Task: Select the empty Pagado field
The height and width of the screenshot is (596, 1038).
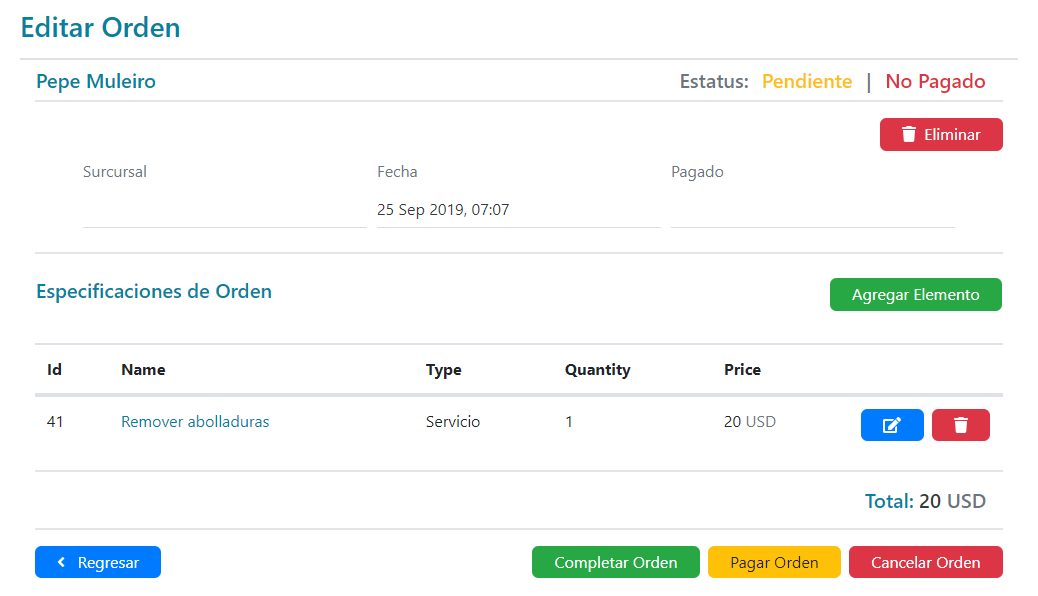Action: click(x=812, y=211)
